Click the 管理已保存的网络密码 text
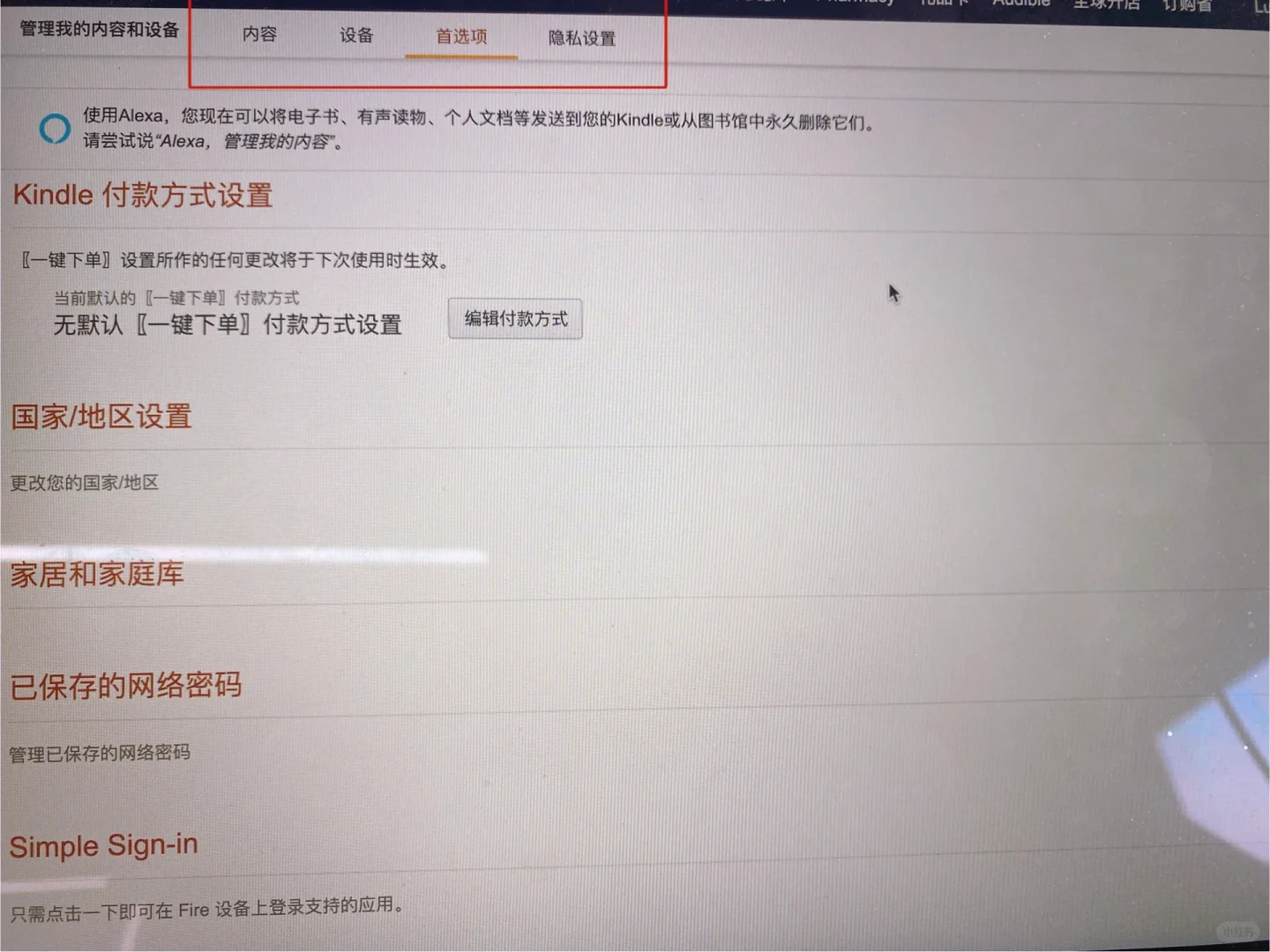Image resolution: width=1270 pixels, height=952 pixels. tap(100, 753)
